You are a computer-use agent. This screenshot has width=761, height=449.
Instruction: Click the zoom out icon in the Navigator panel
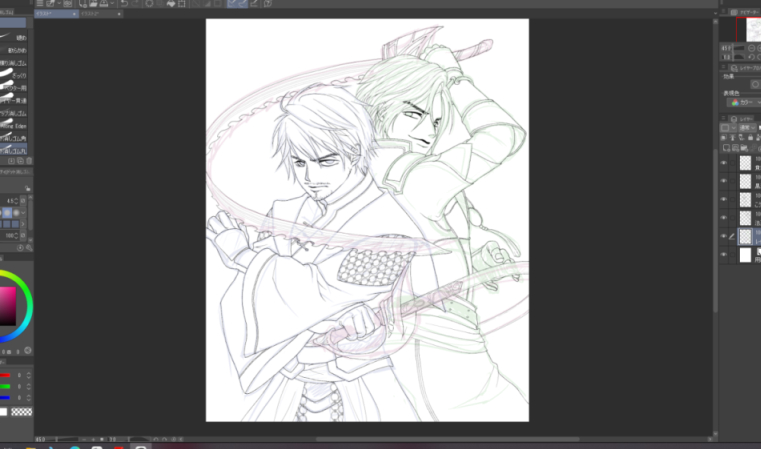click(751, 48)
